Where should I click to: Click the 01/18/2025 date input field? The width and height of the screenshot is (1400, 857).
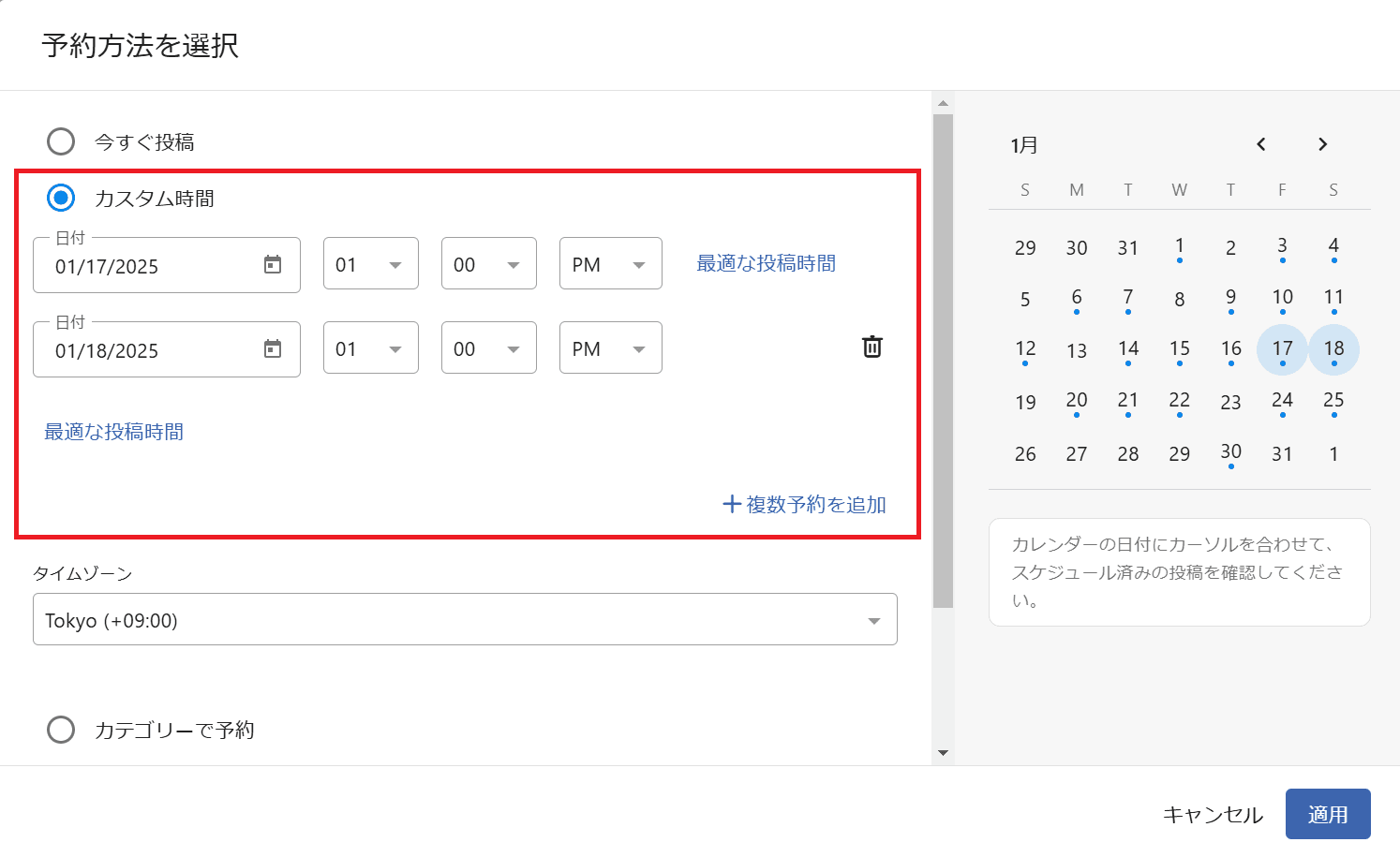tap(167, 349)
